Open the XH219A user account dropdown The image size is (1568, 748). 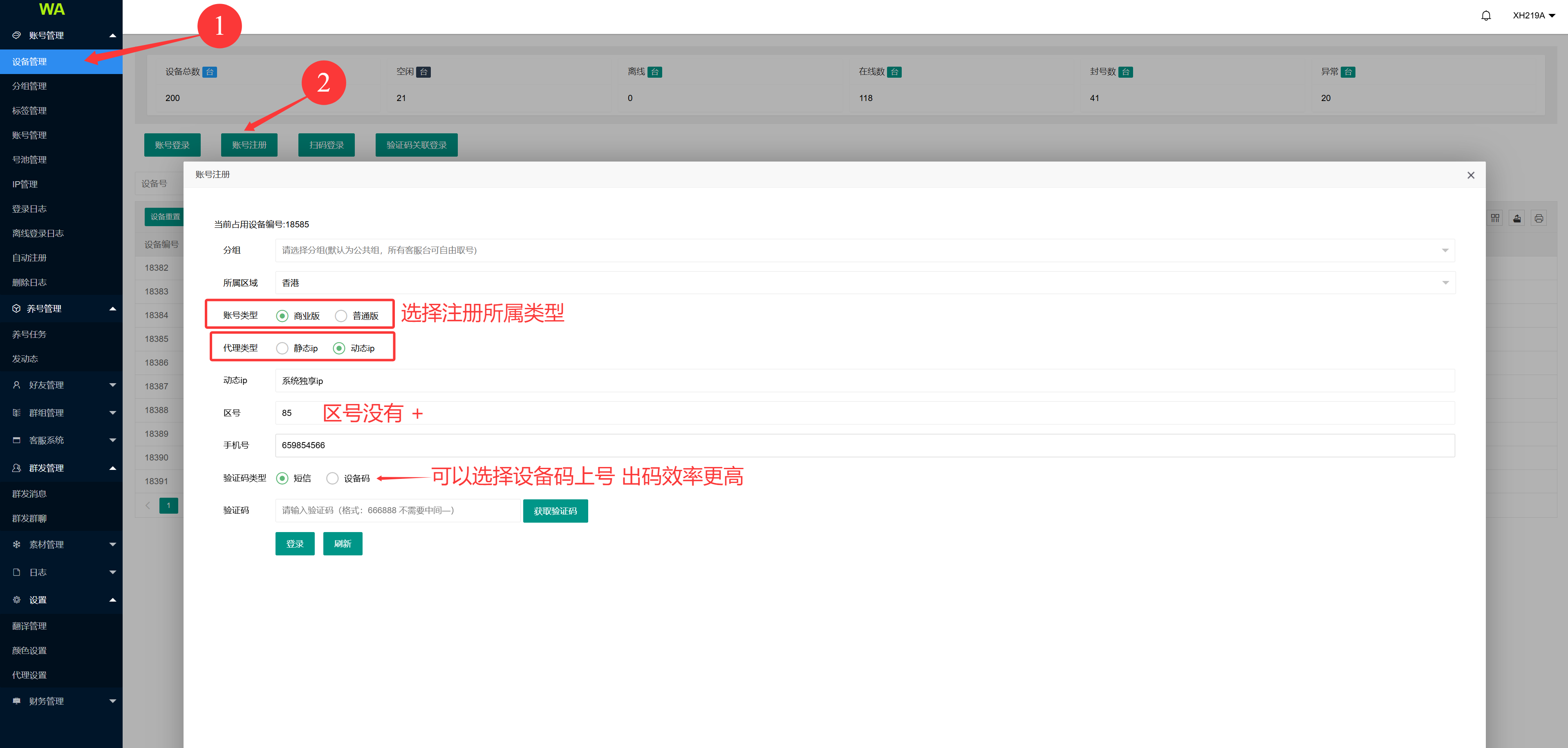(1533, 16)
